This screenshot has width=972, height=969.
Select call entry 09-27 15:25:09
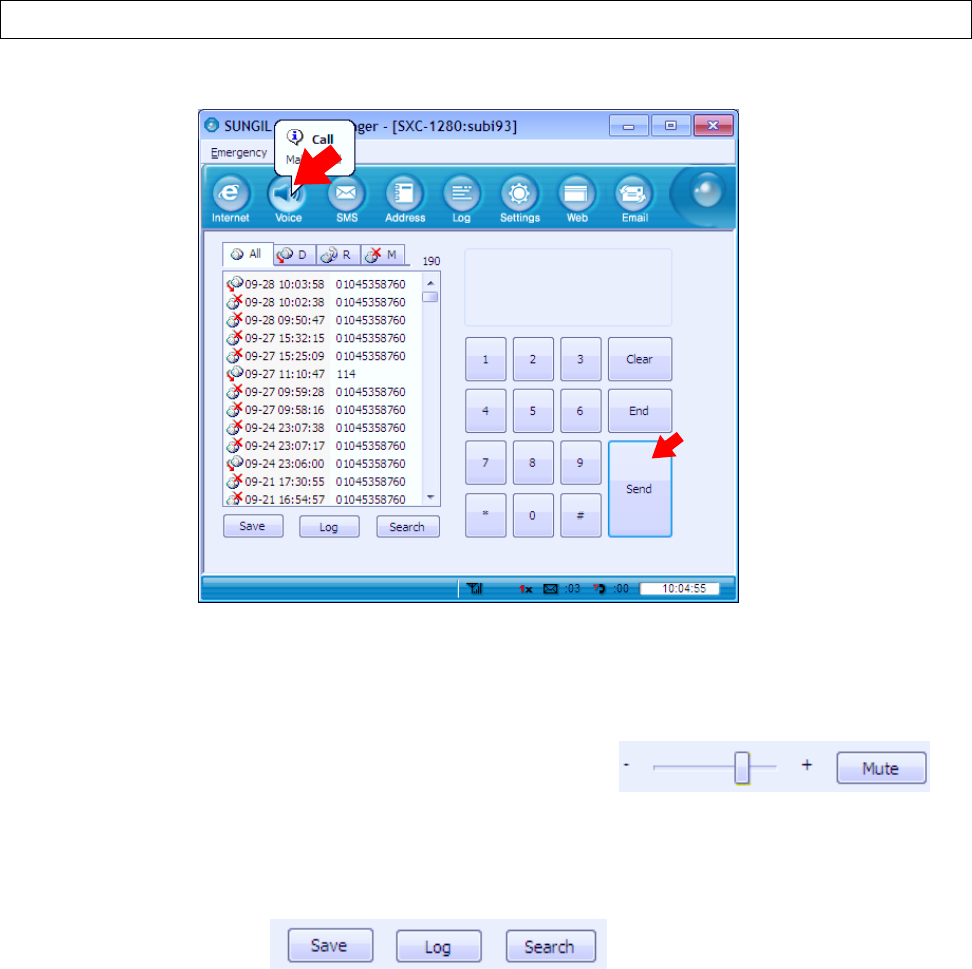pyautogui.click(x=322, y=356)
